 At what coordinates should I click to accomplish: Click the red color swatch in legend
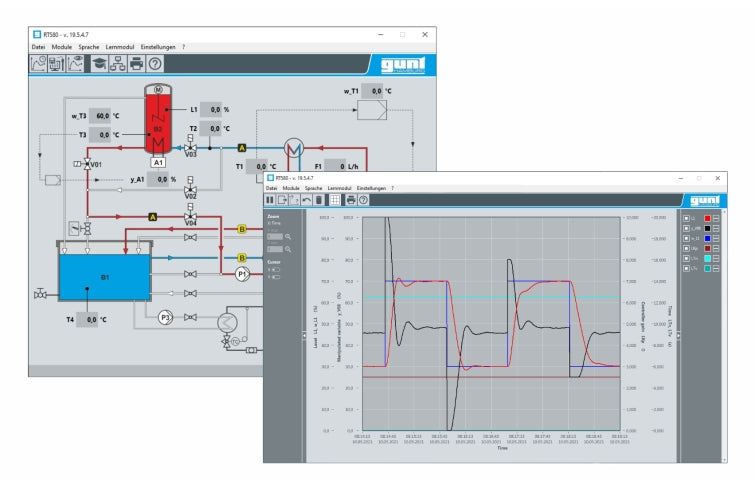705,217
